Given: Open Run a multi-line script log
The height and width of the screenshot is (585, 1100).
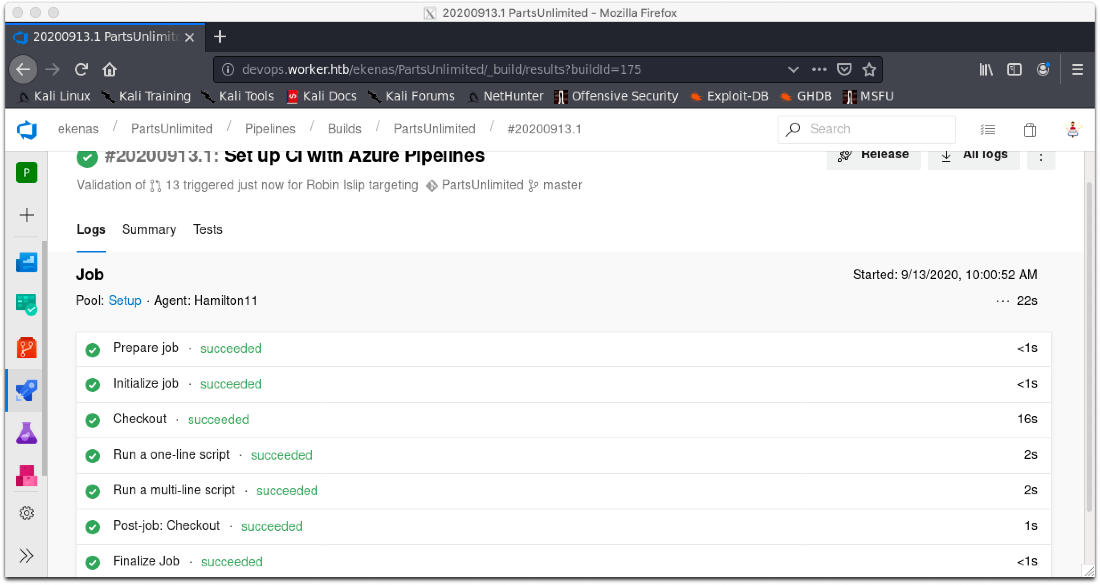Looking at the screenshot, I should (x=563, y=490).
